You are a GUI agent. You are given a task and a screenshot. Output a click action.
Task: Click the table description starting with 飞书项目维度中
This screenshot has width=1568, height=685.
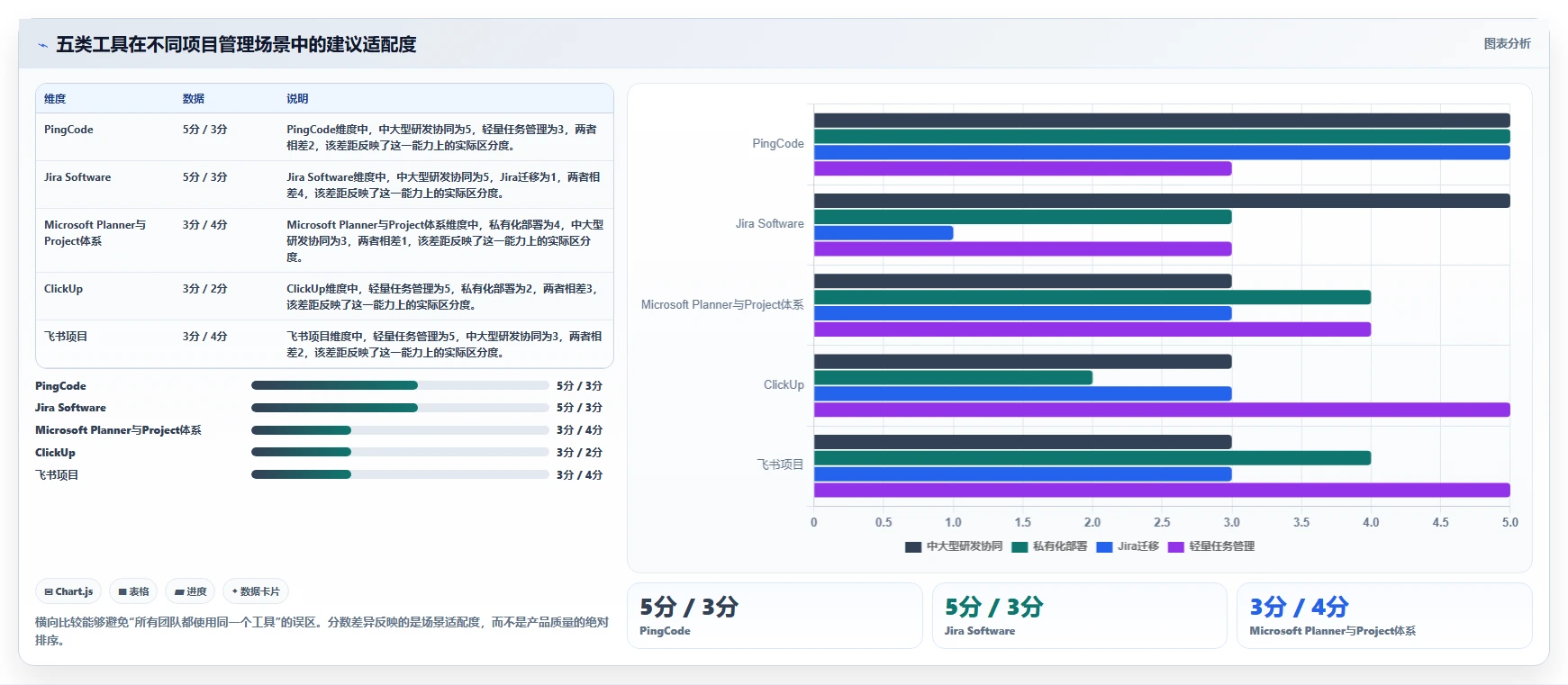coord(444,345)
